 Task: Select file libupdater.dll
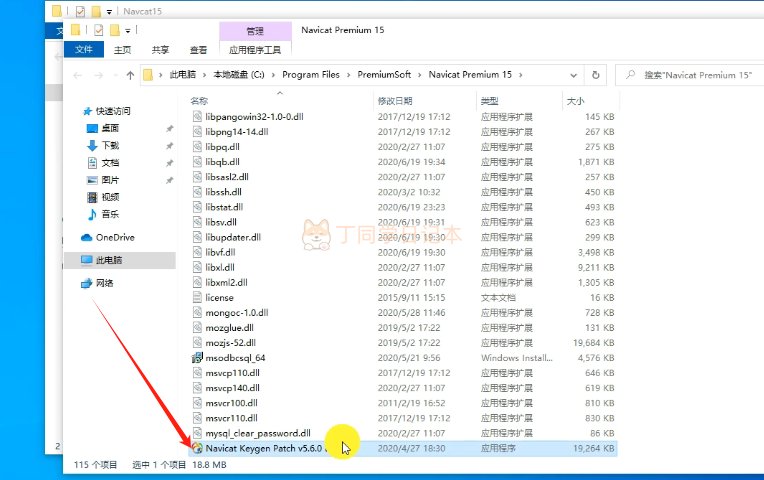click(x=233, y=237)
